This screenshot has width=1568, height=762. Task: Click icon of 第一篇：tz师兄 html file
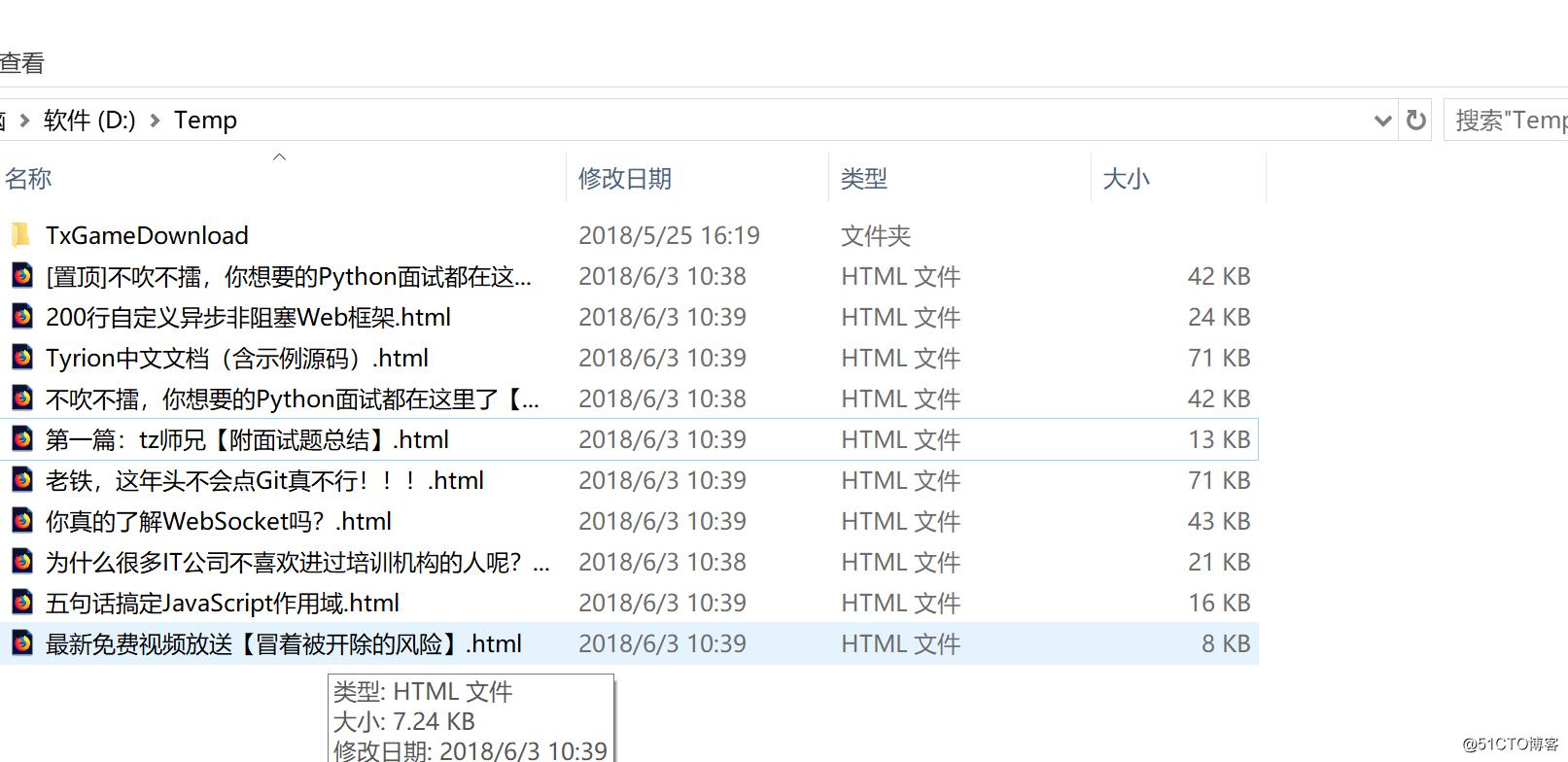coord(21,439)
